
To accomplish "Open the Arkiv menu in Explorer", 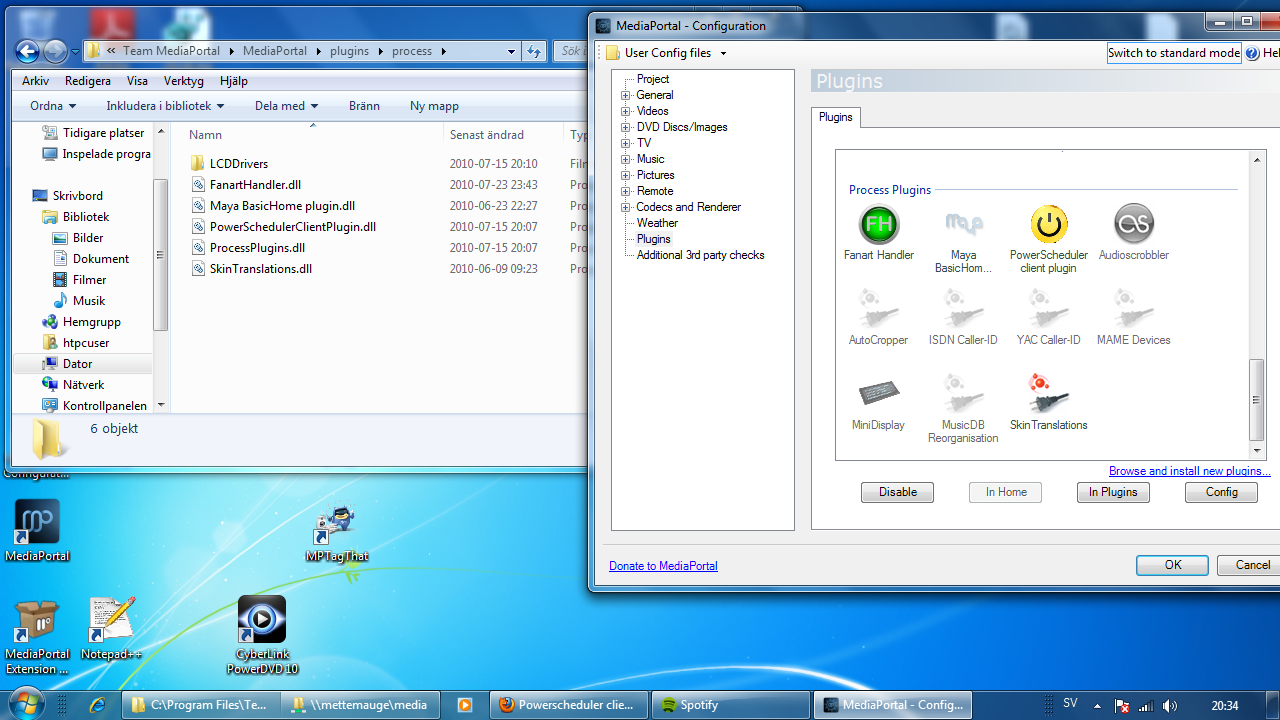I will [35, 81].
